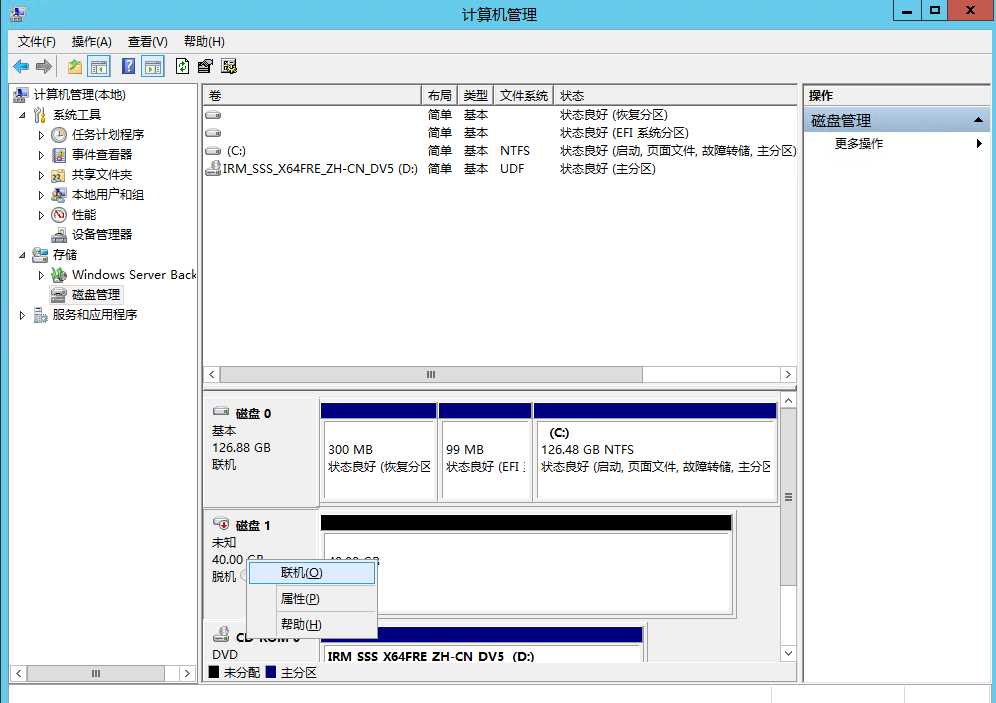The height and width of the screenshot is (703, 996).
Task: Choose 帮助(H) in the context menu
Action: click(x=311, y=624)
